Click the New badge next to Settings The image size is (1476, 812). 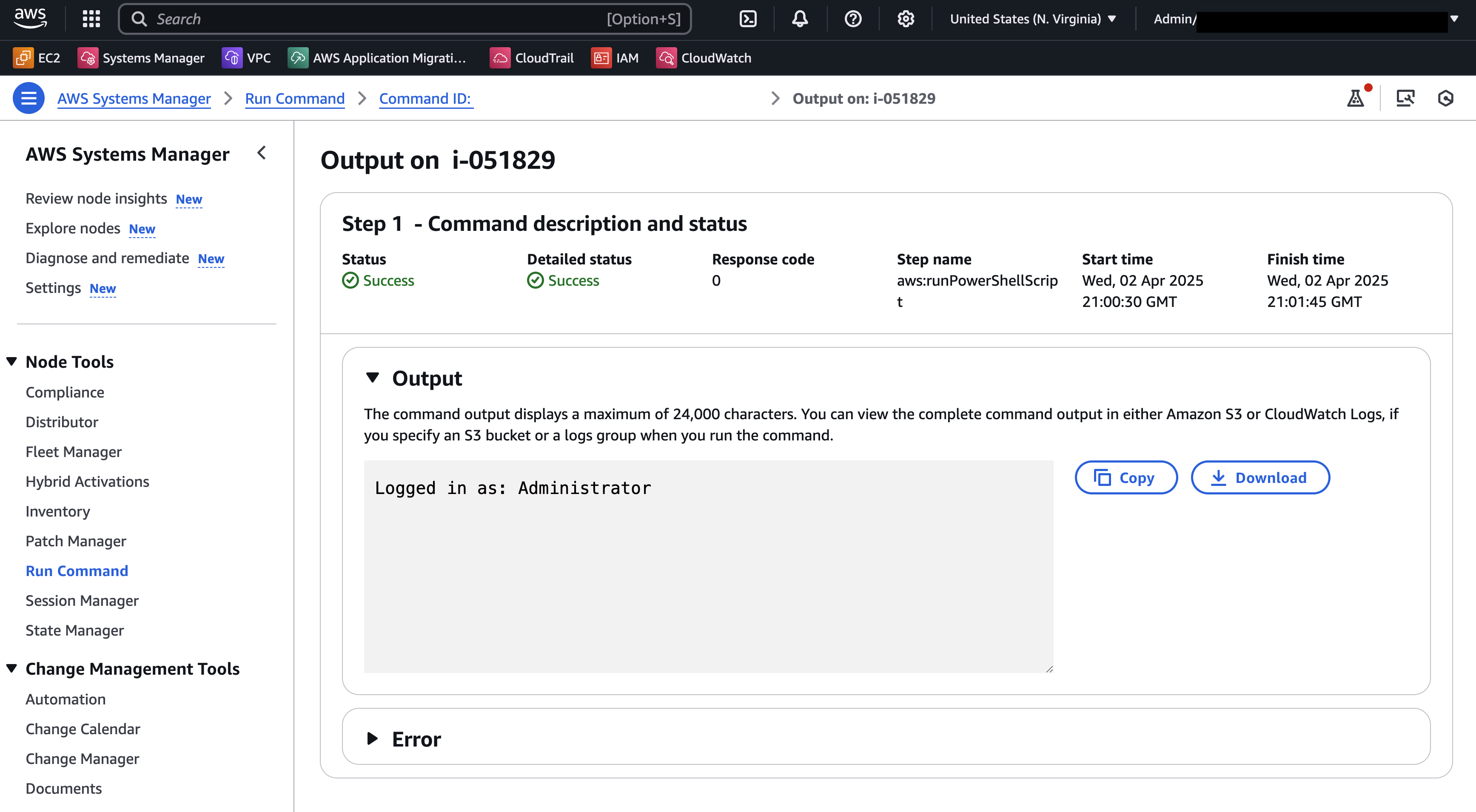[x=103, y=289]
